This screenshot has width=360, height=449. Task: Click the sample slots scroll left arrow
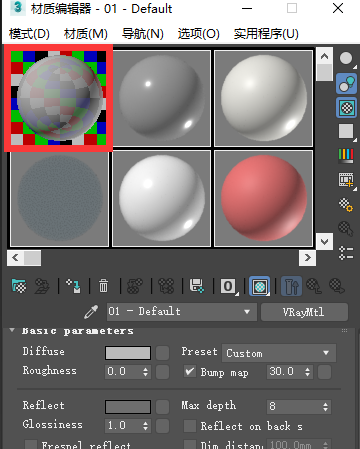[15, 258]
